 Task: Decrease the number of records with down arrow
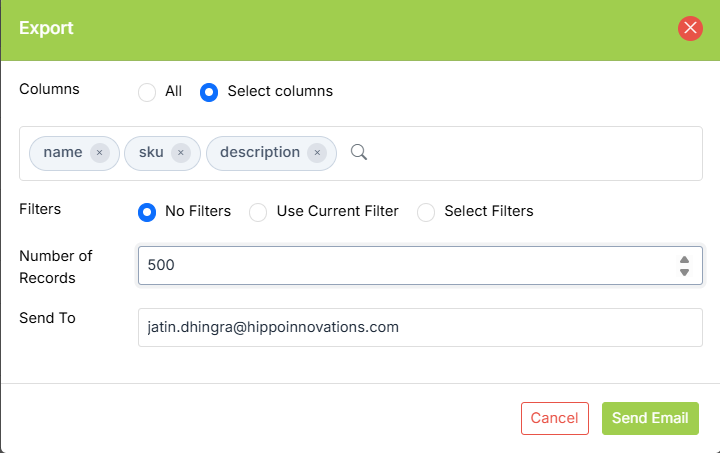tap(684, 272)
